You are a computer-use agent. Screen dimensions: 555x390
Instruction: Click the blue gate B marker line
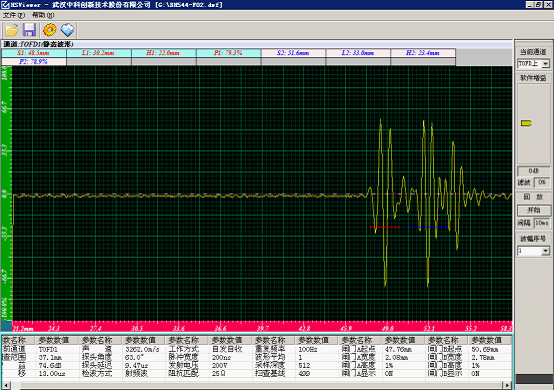point(428,227)
